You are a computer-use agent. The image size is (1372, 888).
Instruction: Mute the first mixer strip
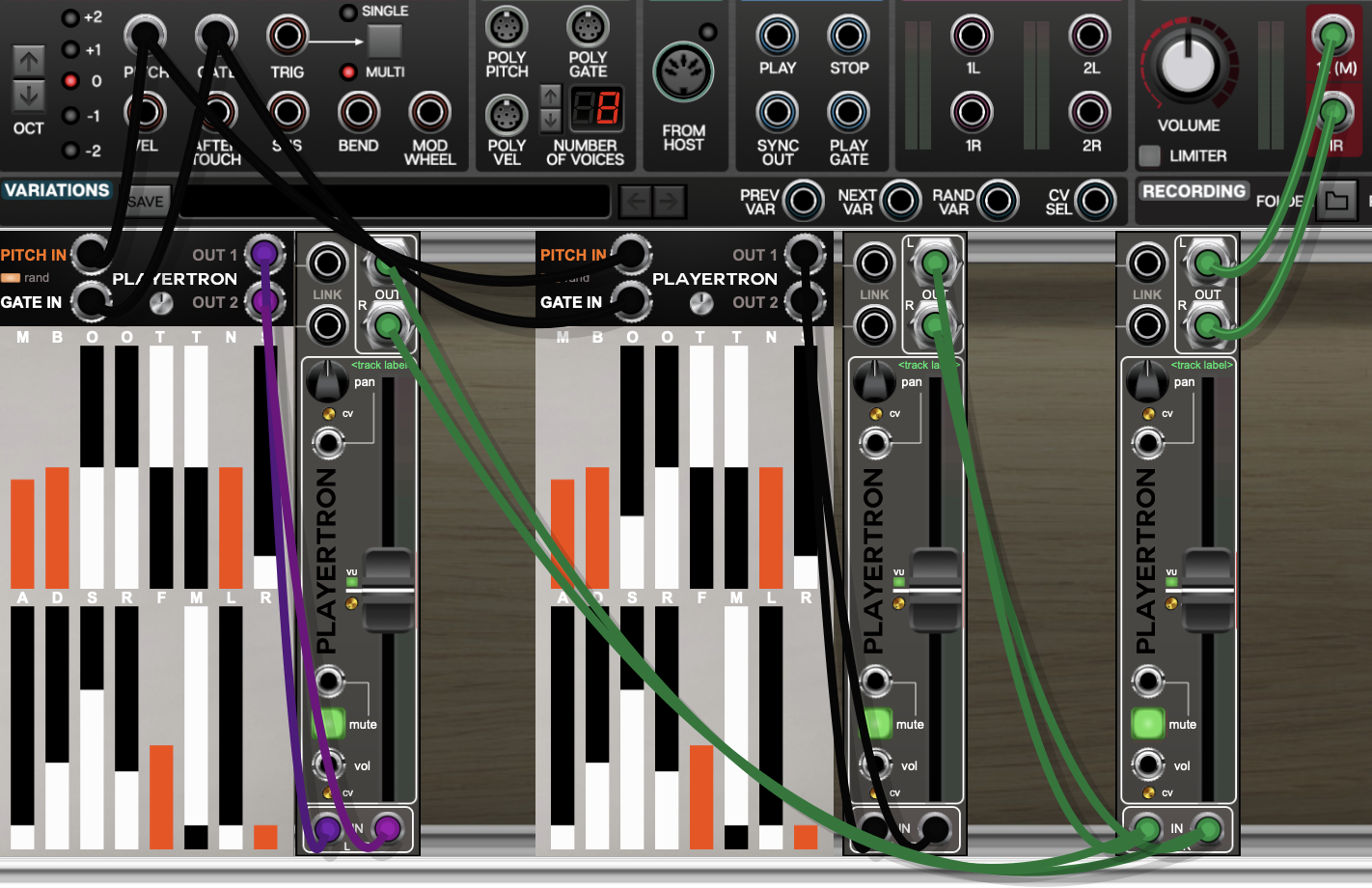coord(329,723)
